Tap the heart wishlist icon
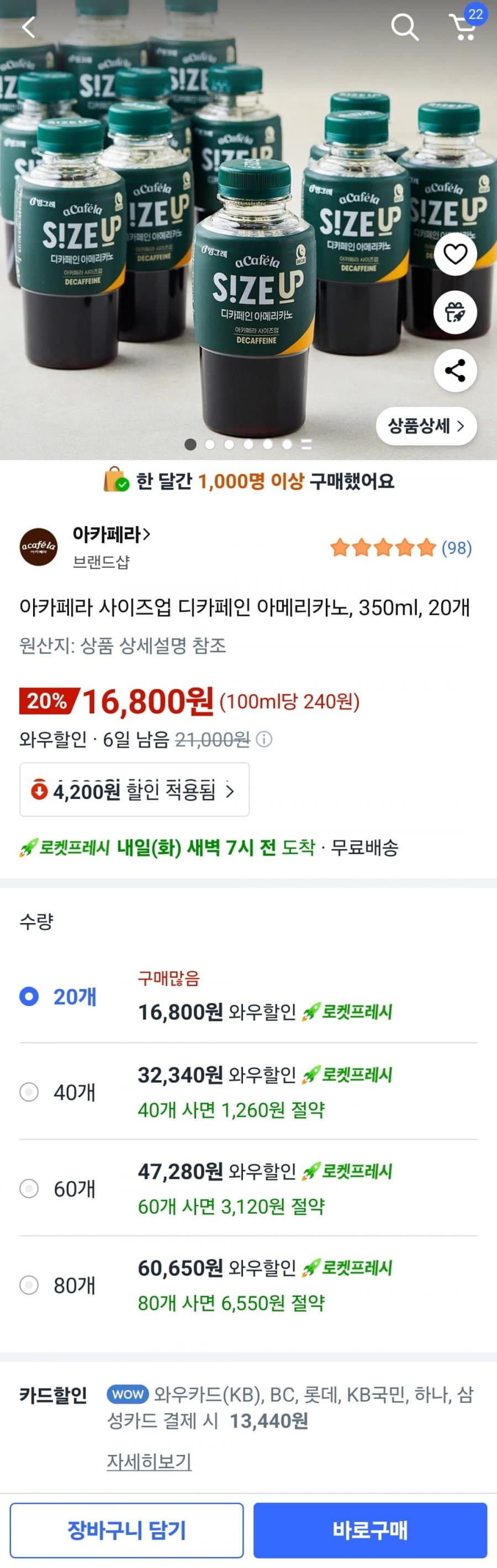 click(455, 254)
